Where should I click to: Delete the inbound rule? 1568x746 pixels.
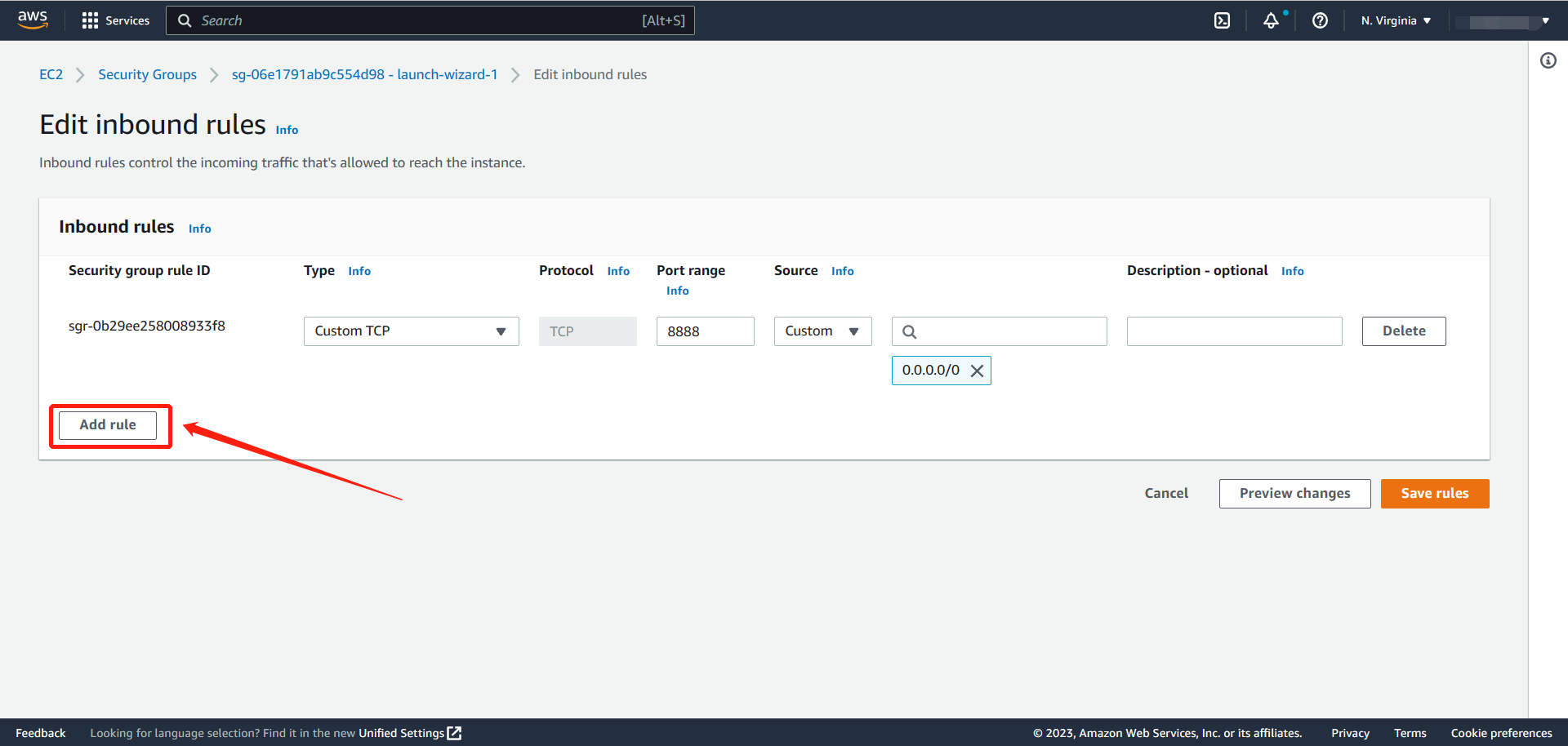coord(1403,331)
